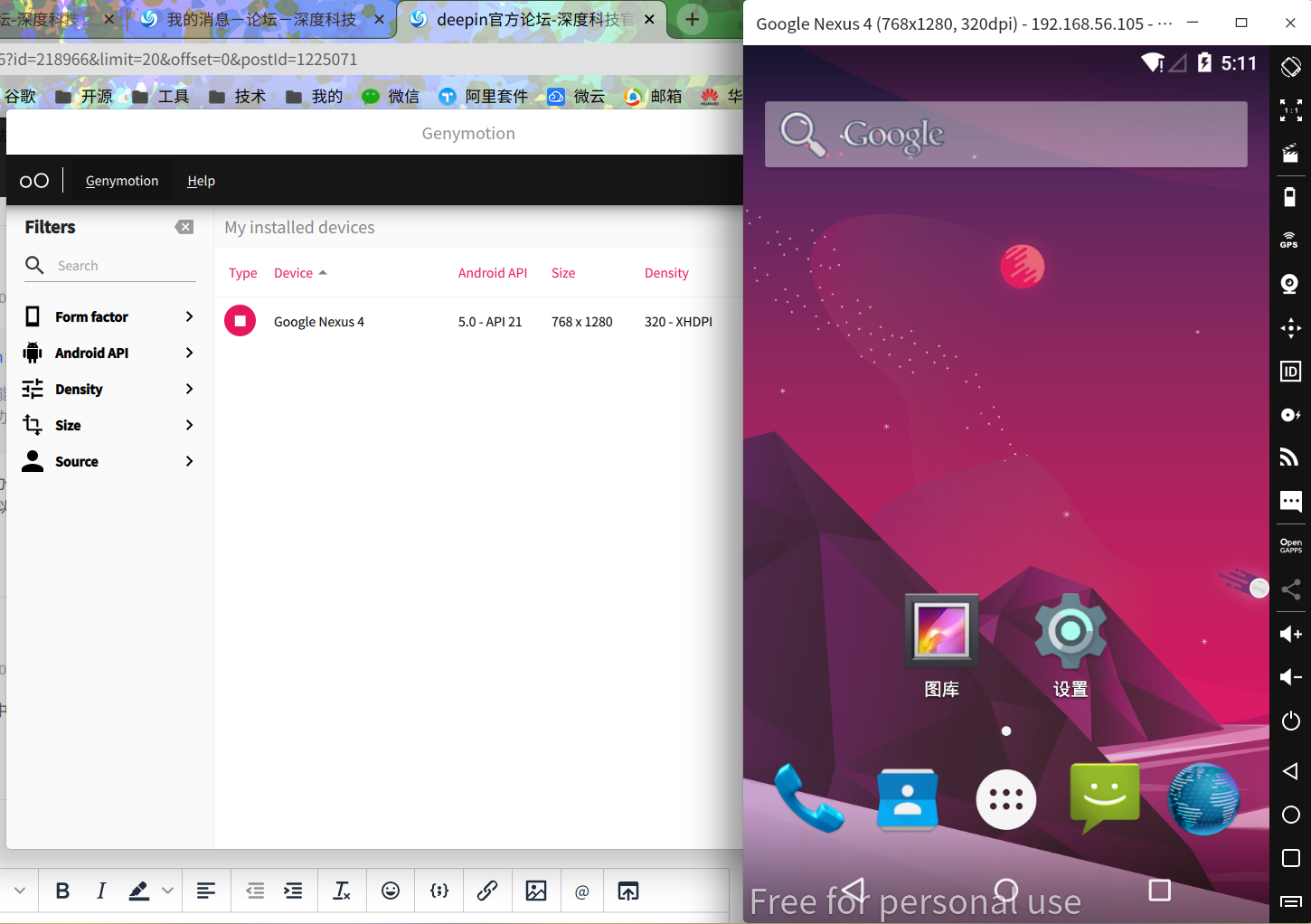Click the home circle in emulator sidebar
The image size is (1311, 924).
point(1290,815)
